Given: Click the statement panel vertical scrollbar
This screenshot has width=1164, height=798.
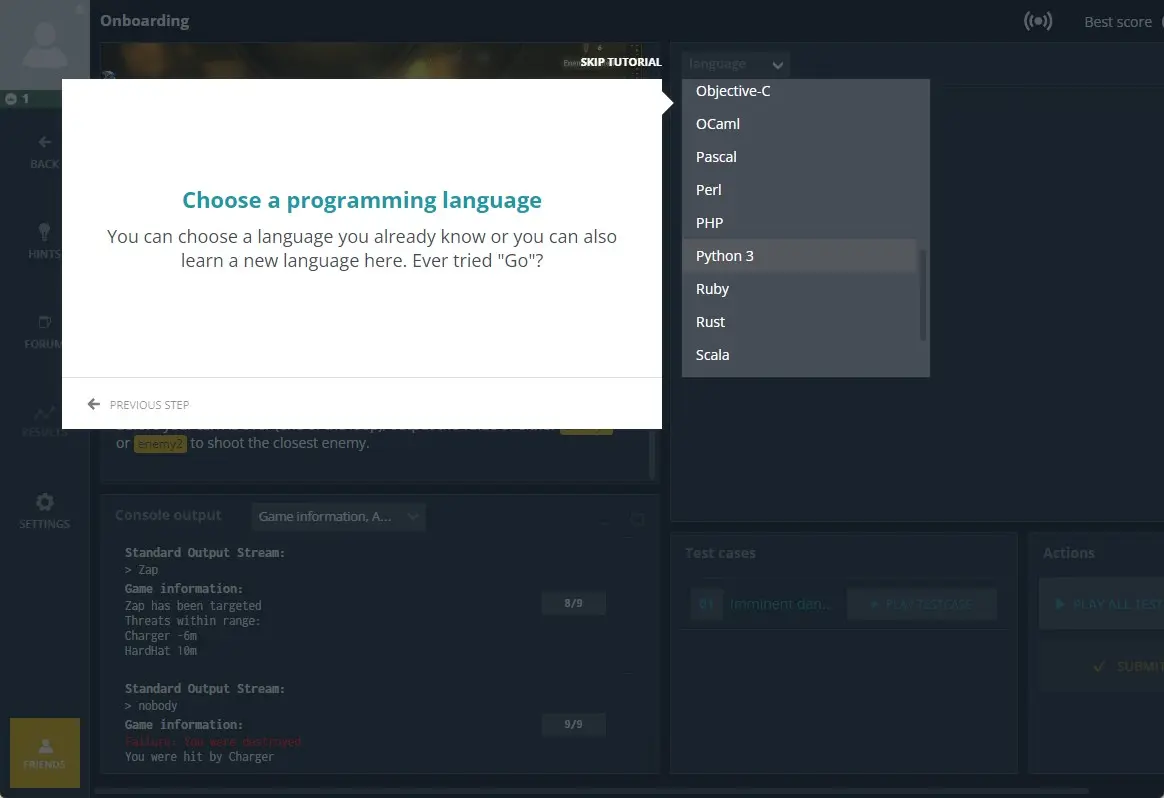Looking at the screenshot, I should click(652, 454).
